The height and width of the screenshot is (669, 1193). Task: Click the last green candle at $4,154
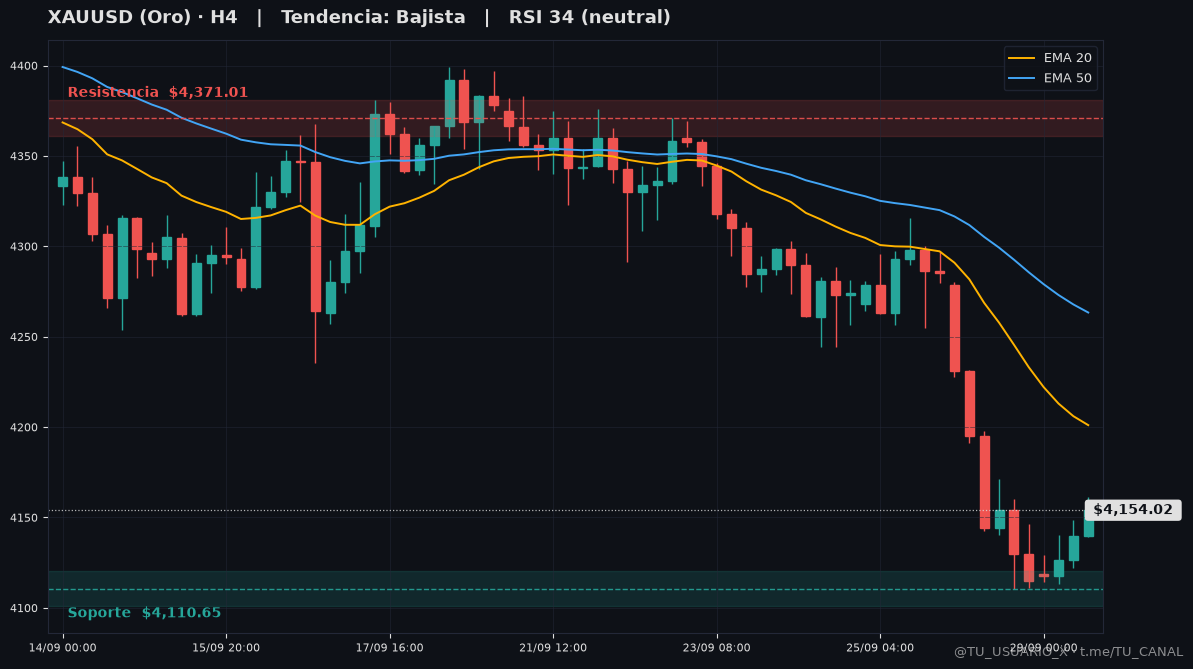[1089, 524]
